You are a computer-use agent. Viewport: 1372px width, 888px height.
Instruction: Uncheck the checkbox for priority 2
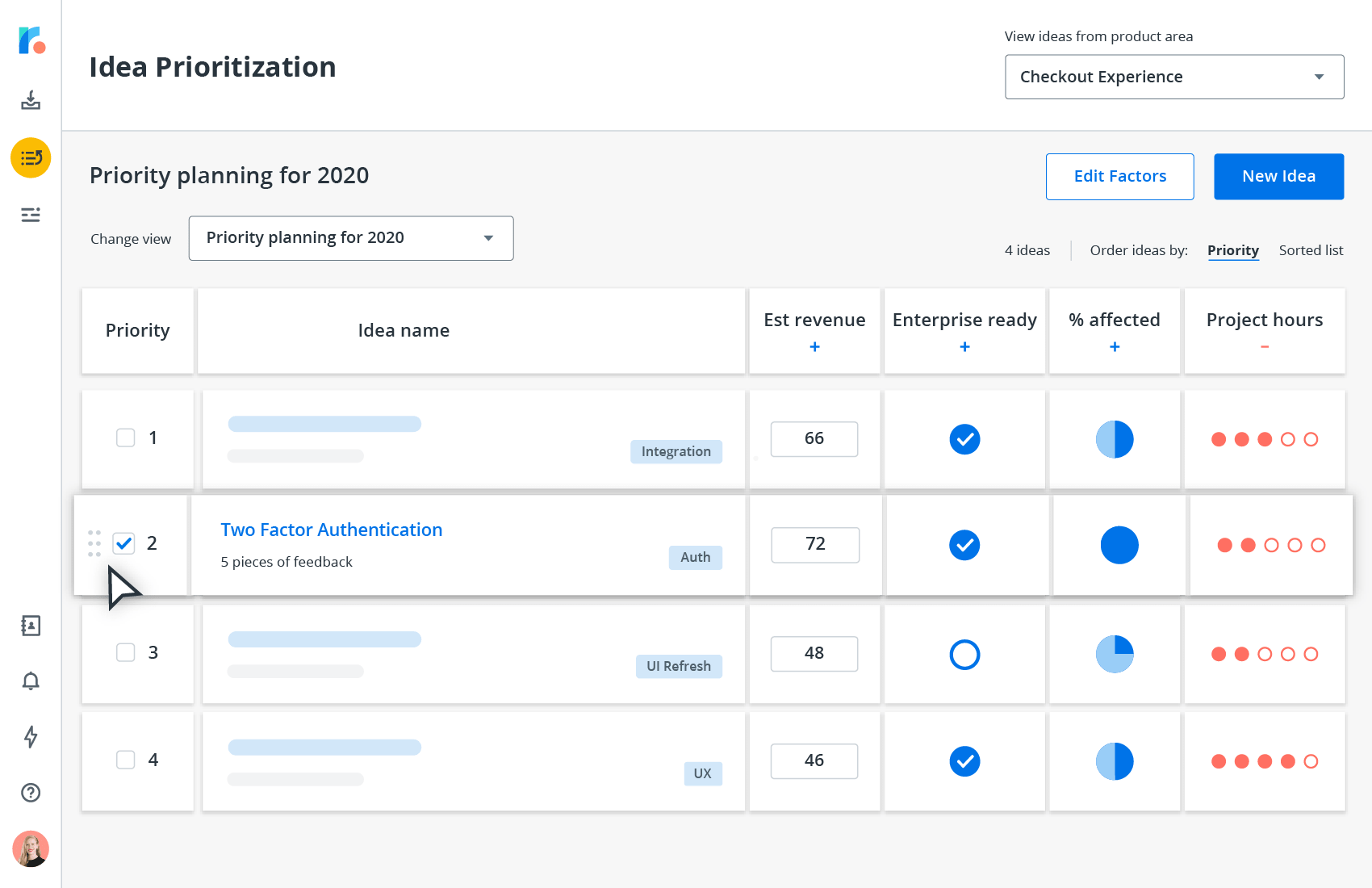(123, 543)
